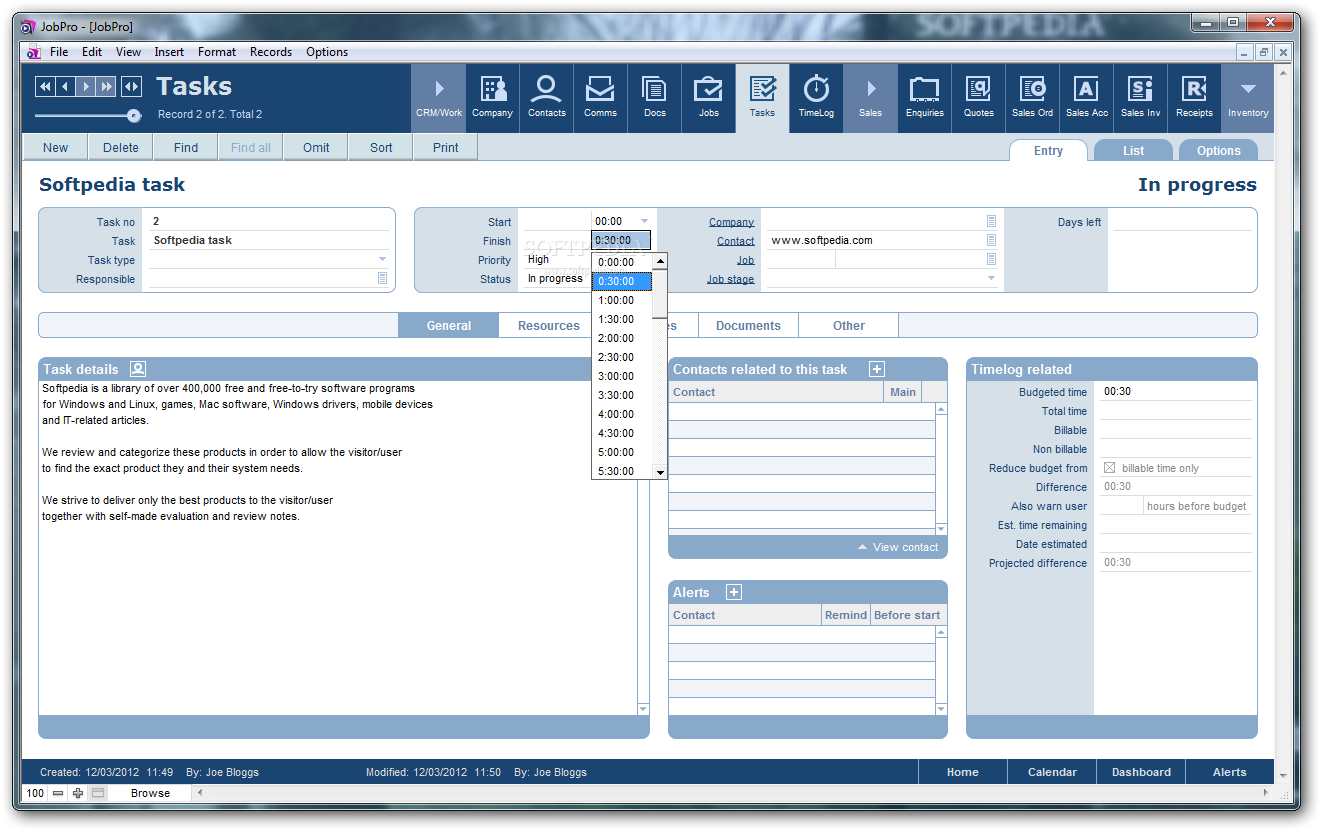Viewport: 1321px width, 831px height.
Task: Expand the Inventory section dropdown
Action: (x=1247, y=97)
